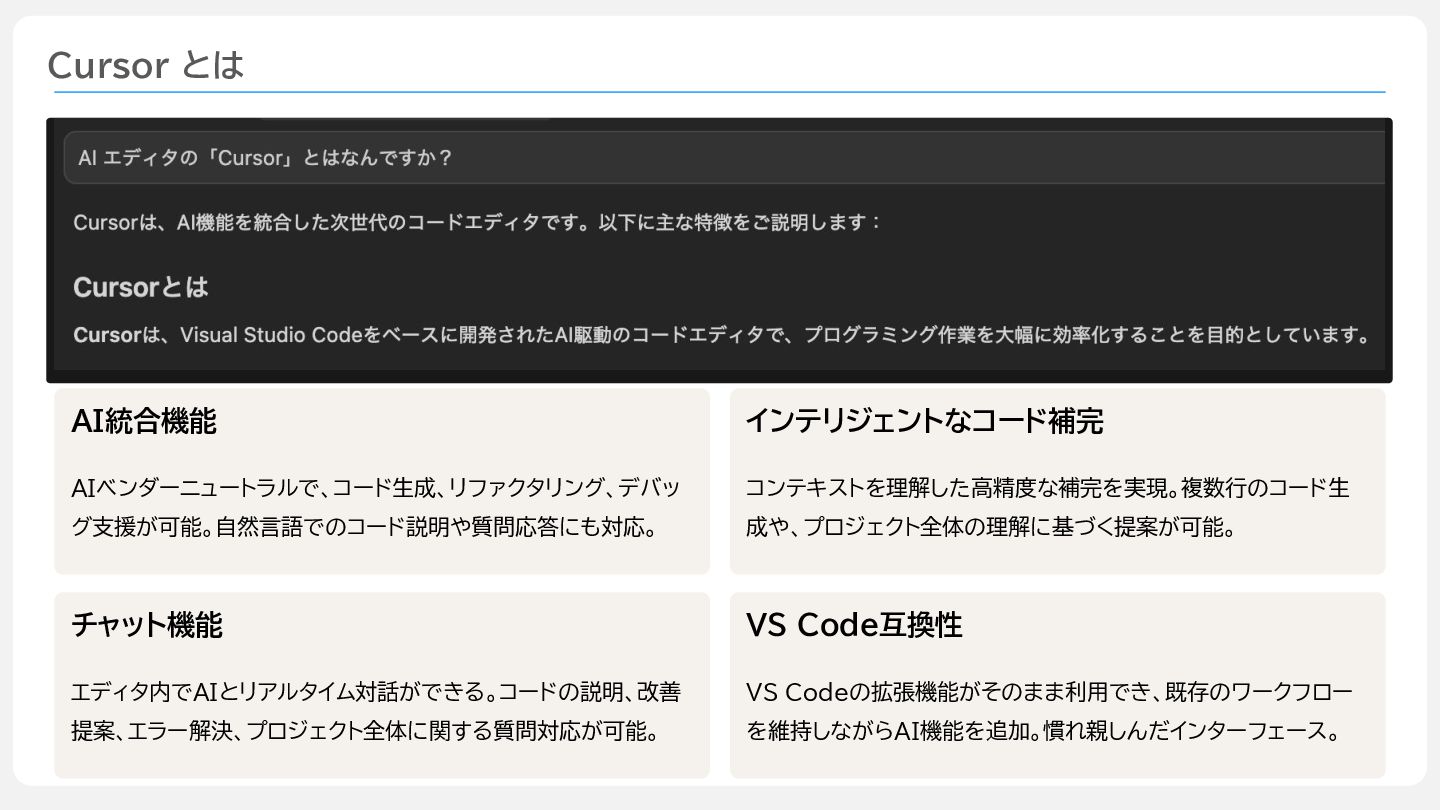This screenshot has width=1440, height=810.
Task: Click the embedded Cursor chat screenshot image
Action: [x=719, y=250]
